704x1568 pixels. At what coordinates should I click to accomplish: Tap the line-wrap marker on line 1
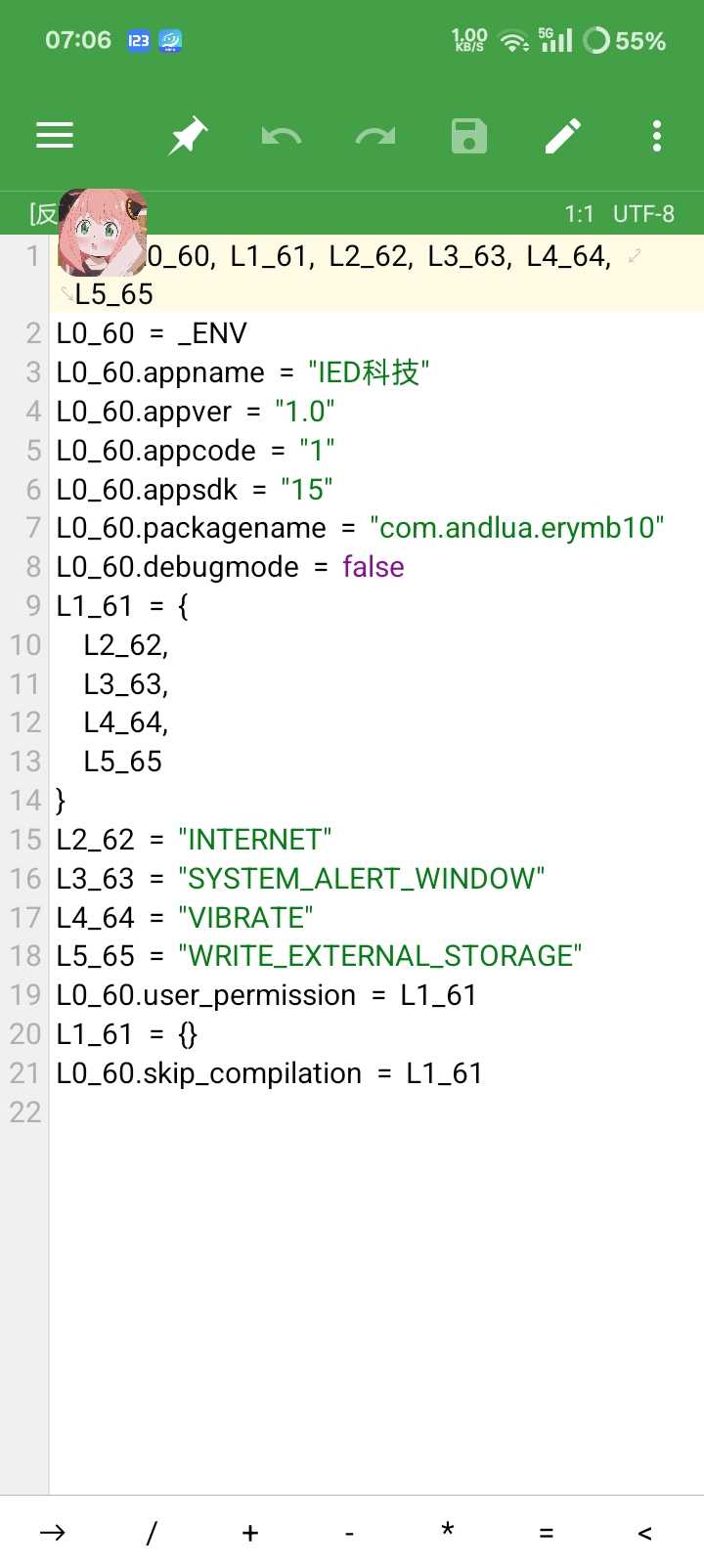635,256
